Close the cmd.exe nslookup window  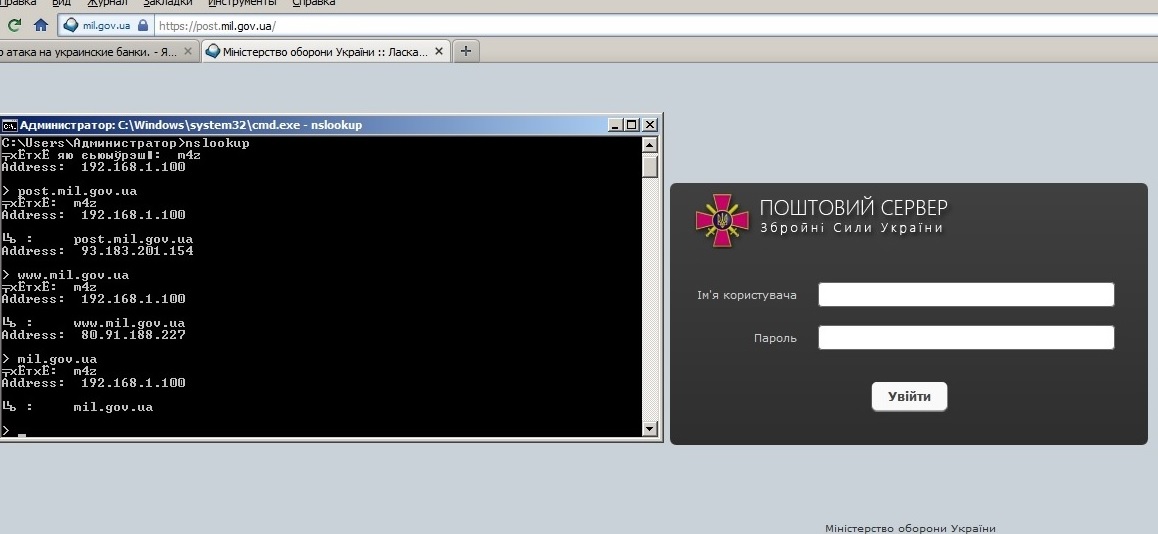[x=650, y=125]
